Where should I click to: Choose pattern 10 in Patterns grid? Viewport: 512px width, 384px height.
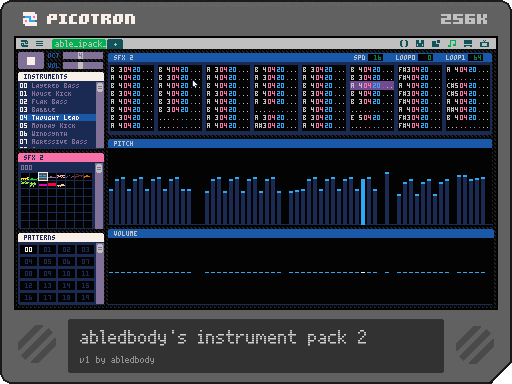pyautogui.click(x=66, y=274)
